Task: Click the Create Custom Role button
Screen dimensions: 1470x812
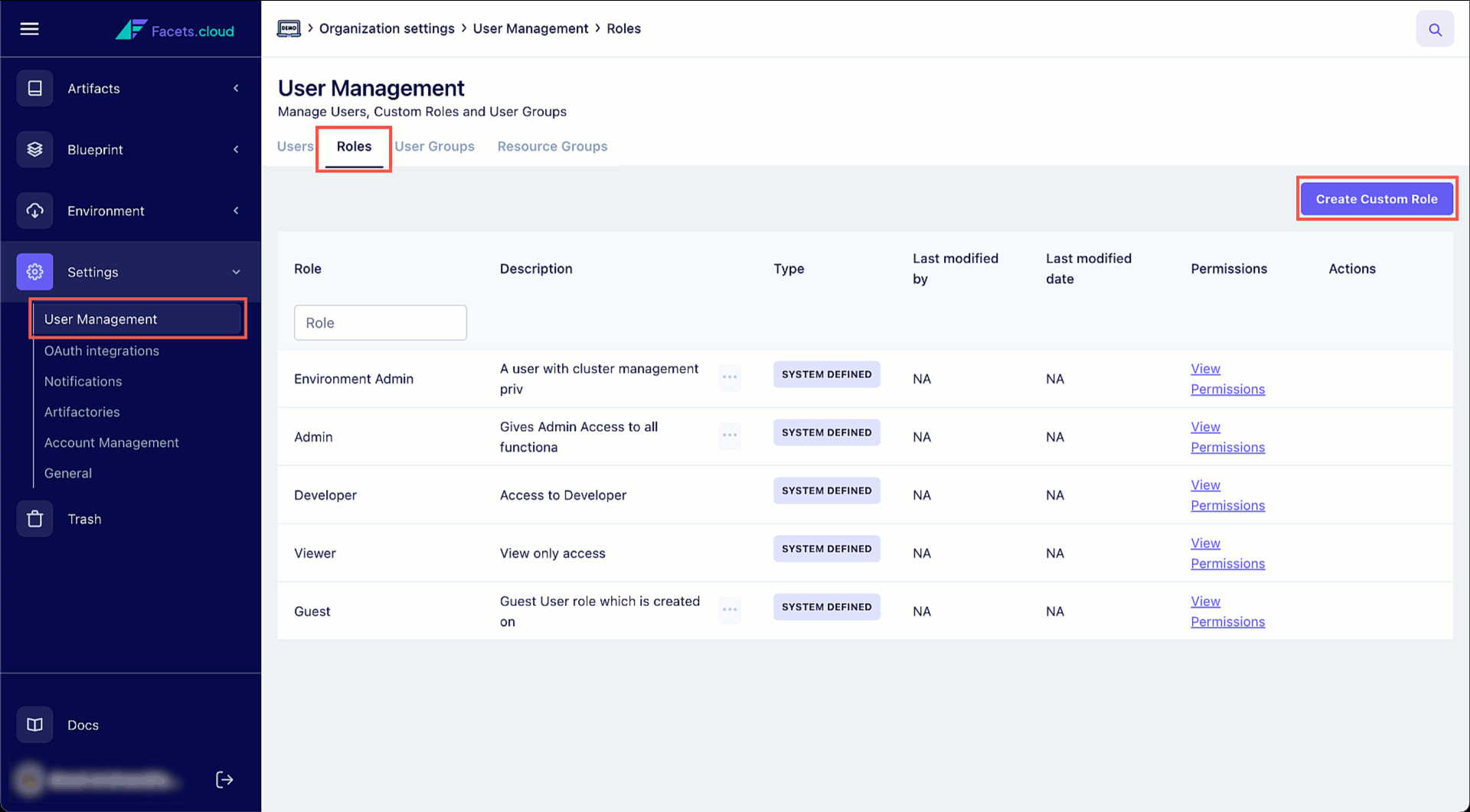Action: coord(1376,198)
